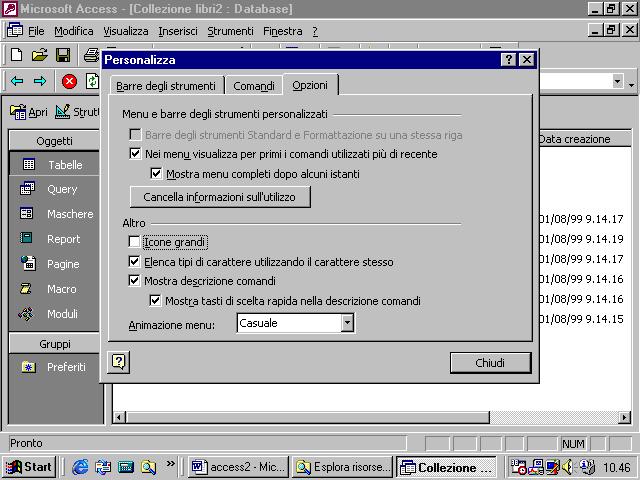Select Tabelle in the Oggetti bar
640x480 pixels.
(x=54, y=164)
